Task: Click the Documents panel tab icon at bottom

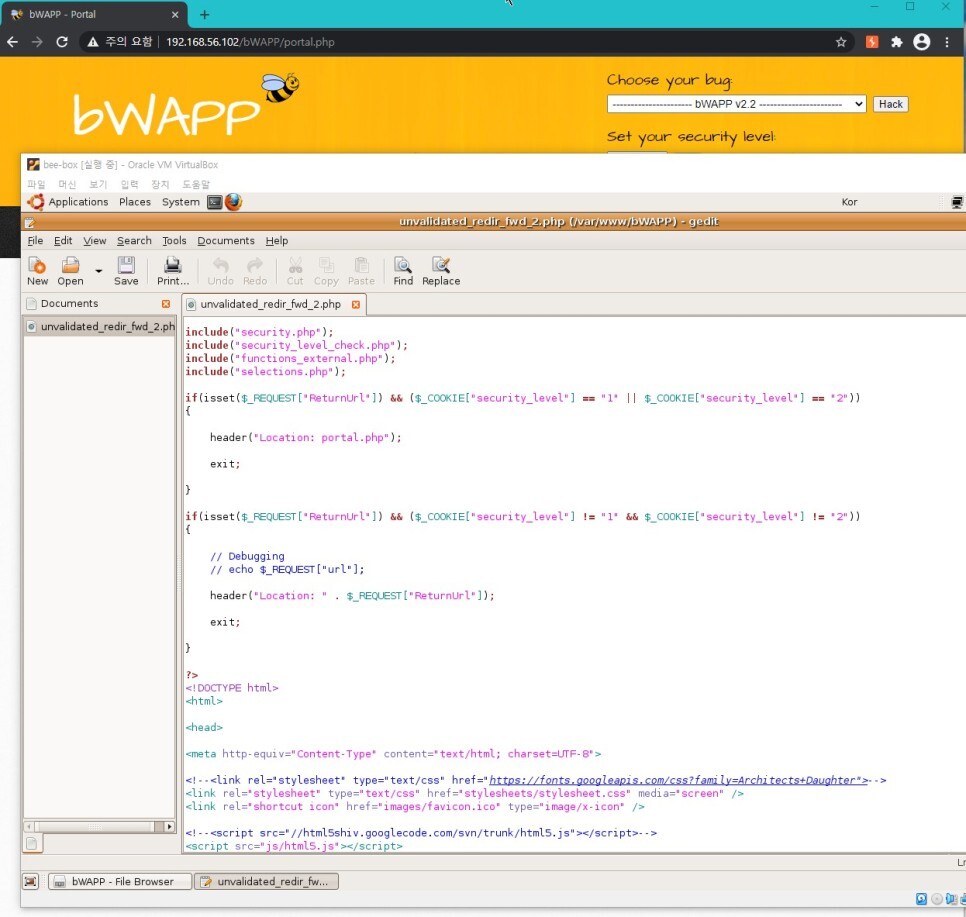Action: coord(32,843)
